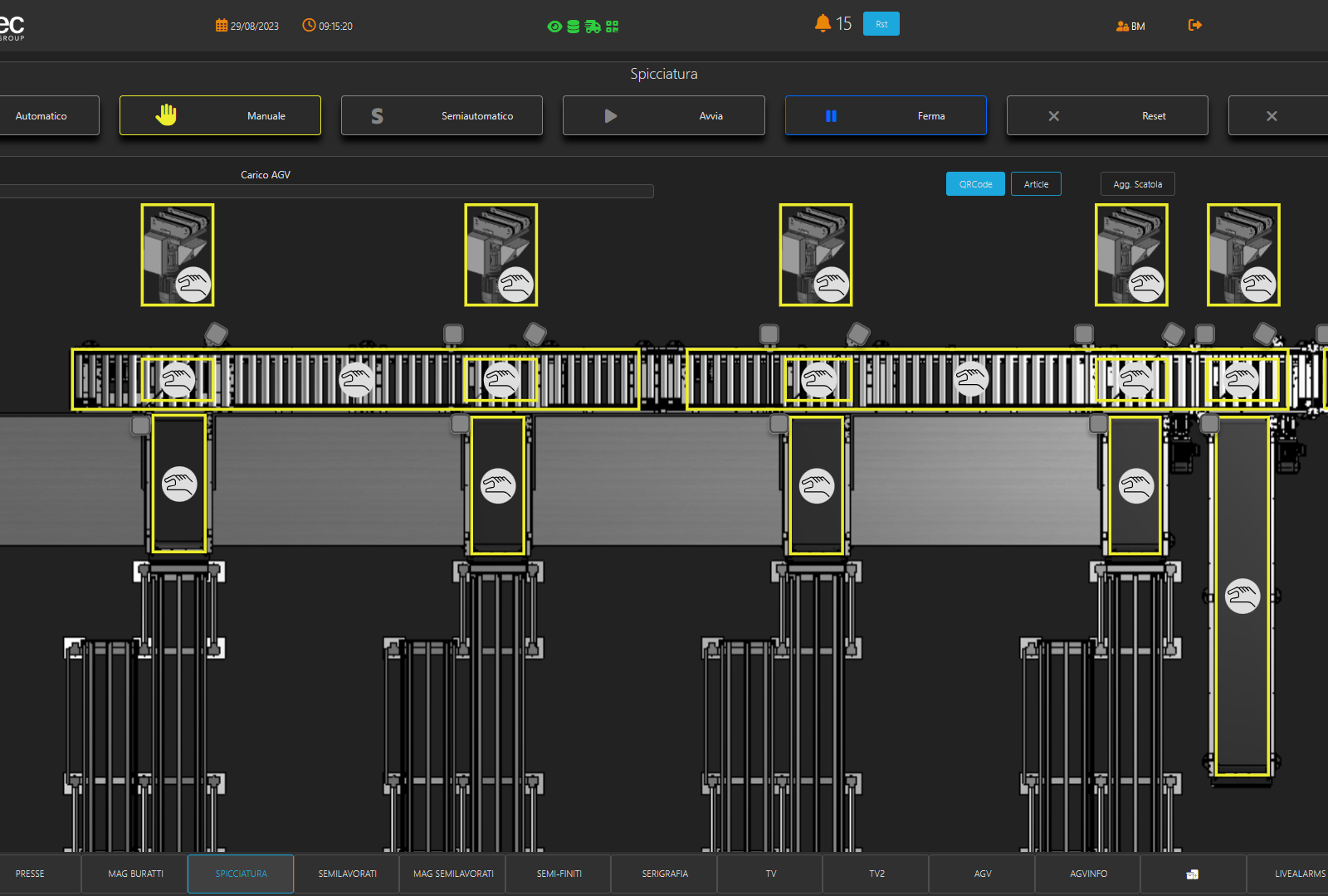Open the MAG SEMILAVORATI tab

click(x=453, y=874)
